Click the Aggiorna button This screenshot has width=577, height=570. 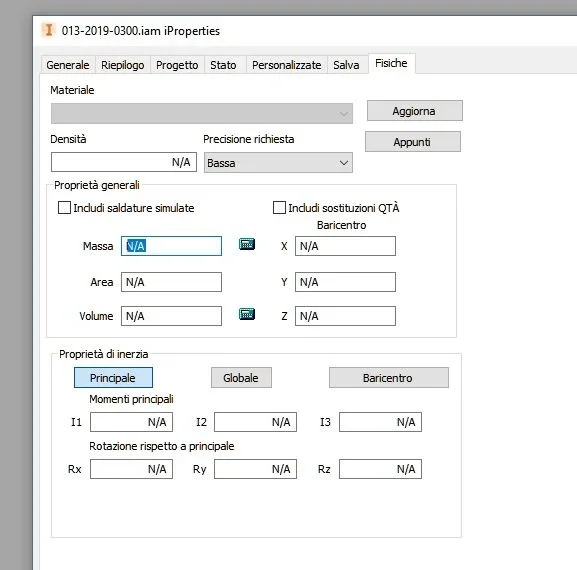[415, 111]
